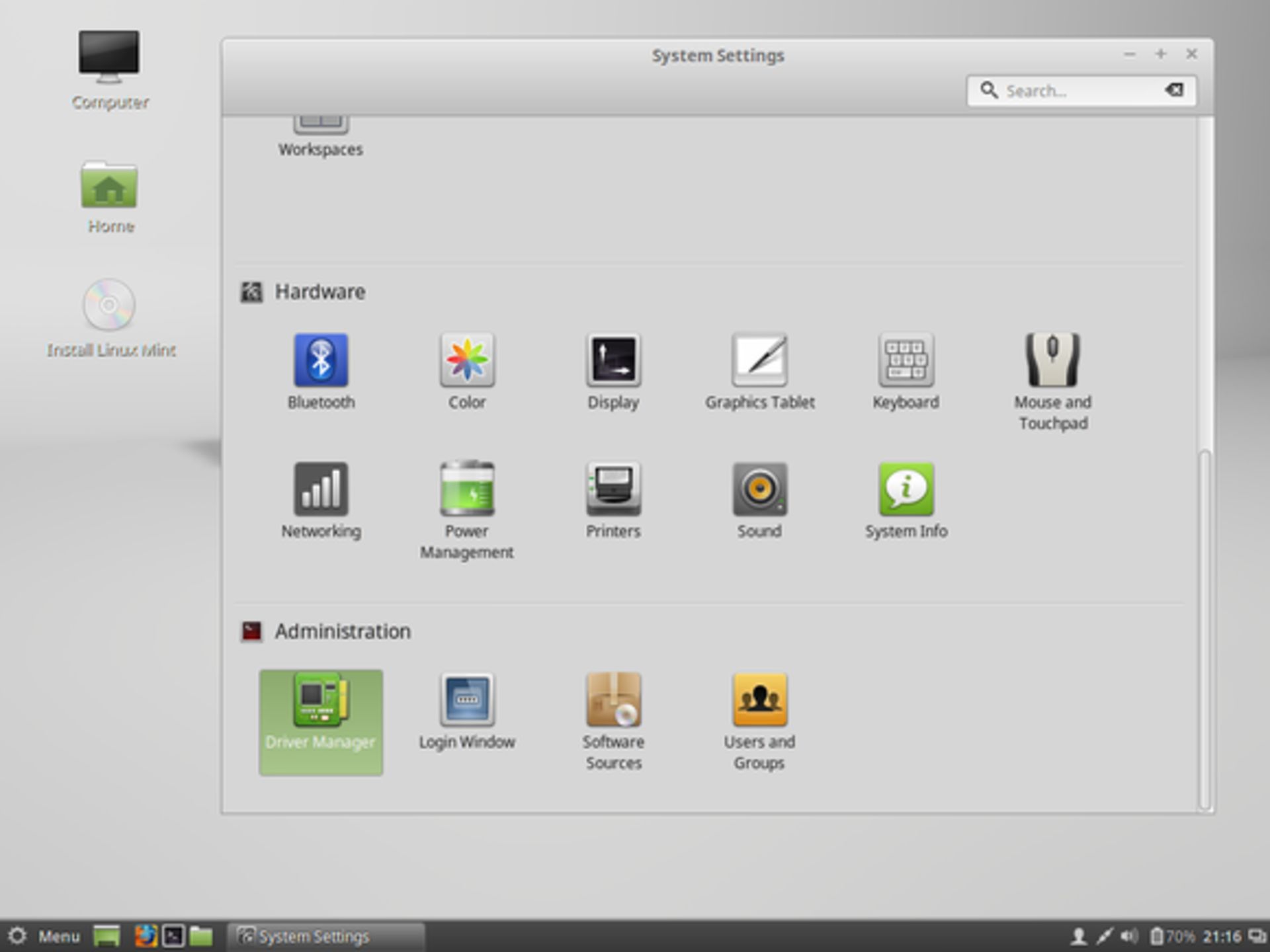The width and height of the screenshot is (1270, 952).
Task: Click the Firefox launcher in the panel
Action: point(146,935)
